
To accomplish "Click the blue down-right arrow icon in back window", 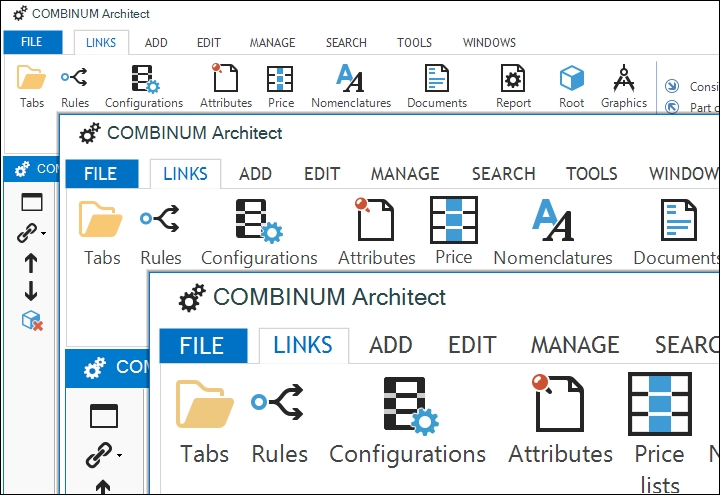I will pos(672,86).
